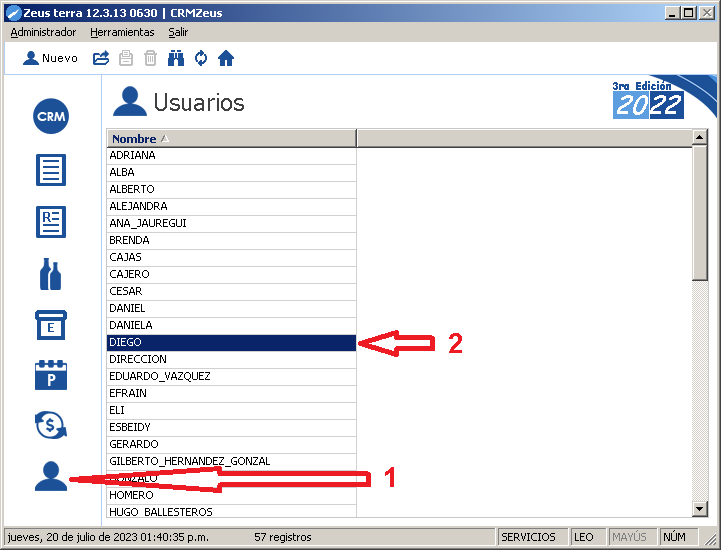The height and width of the screenshot is (550, 721).
Task: Select the CAJERO user row
Action: pyautogui.click(x=232, y=275)
